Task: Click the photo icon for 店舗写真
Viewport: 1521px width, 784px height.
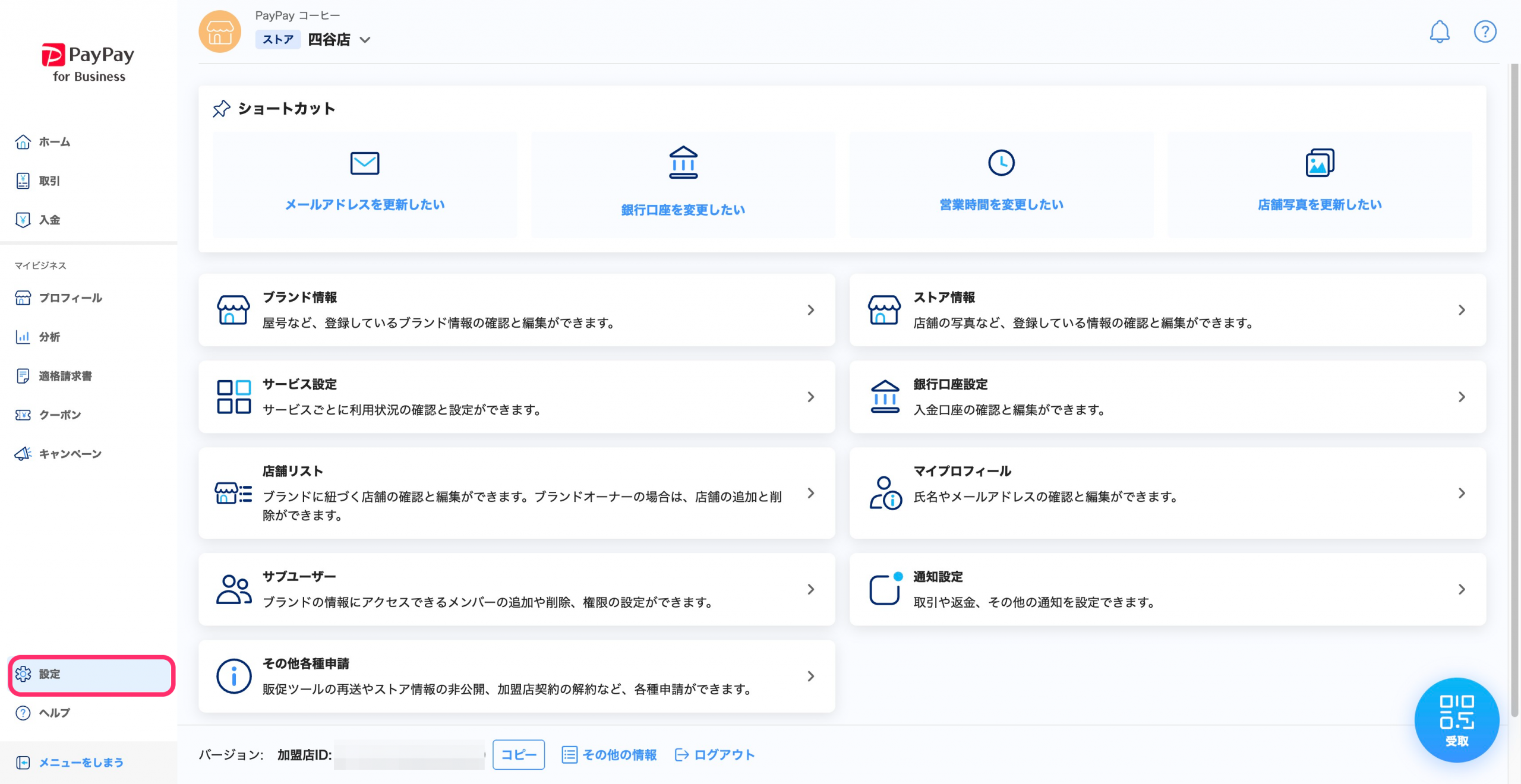Action: click(1320, 163)
